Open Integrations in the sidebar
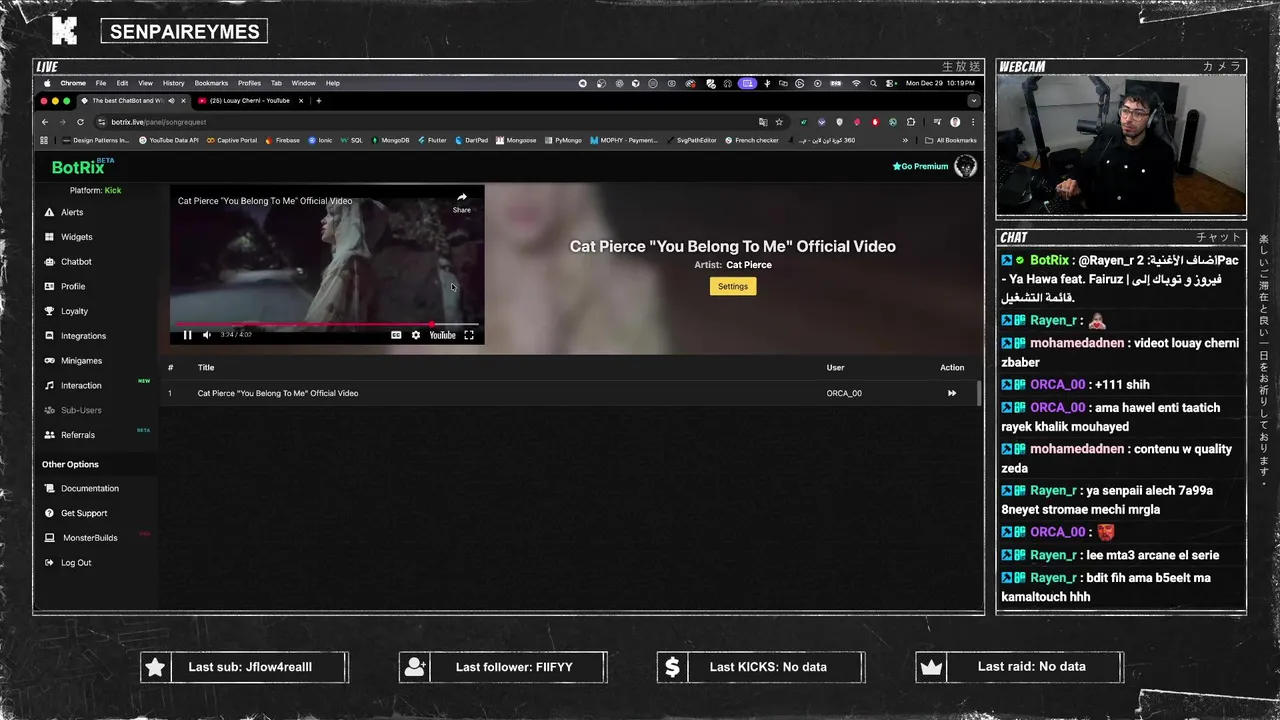Screen dimensions: 1280x720 click(x=83, y=336)
